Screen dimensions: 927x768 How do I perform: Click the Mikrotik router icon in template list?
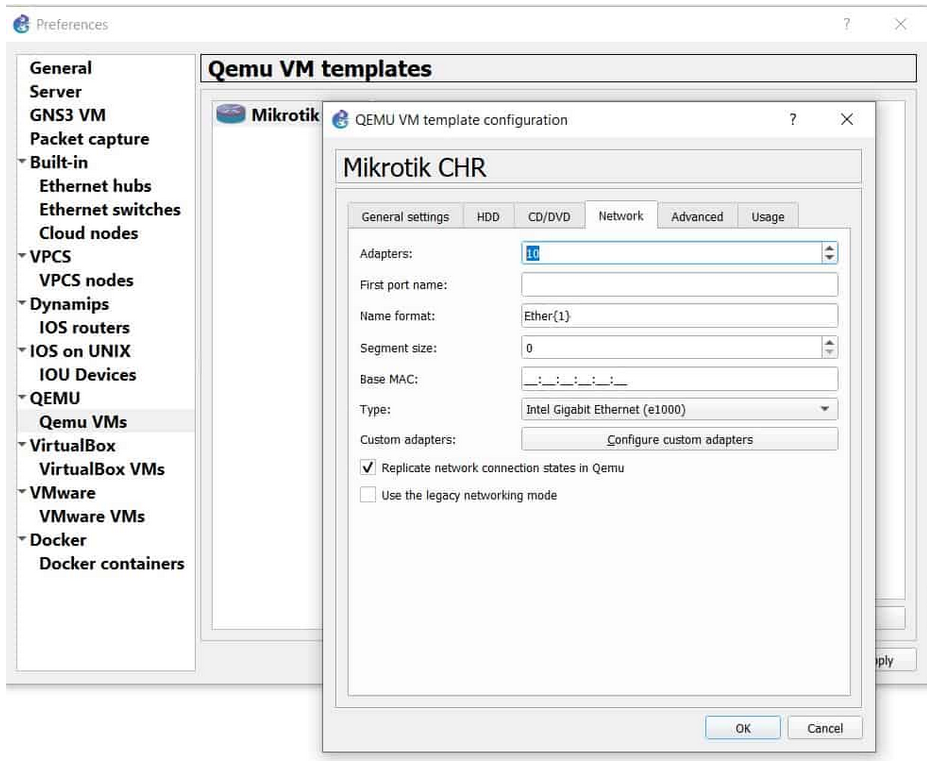point(231,113)
